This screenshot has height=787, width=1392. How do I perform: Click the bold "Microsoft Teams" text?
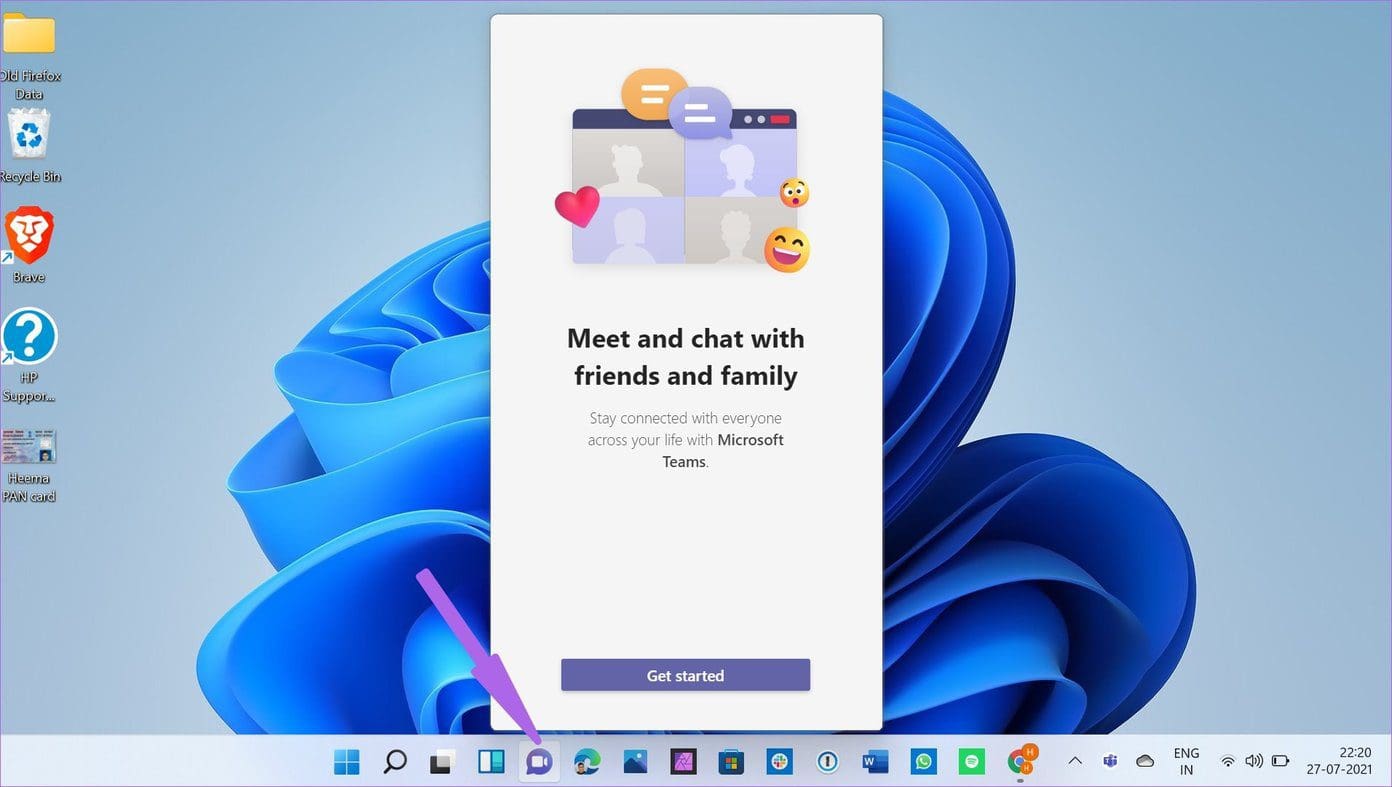[x=722, y=450]
